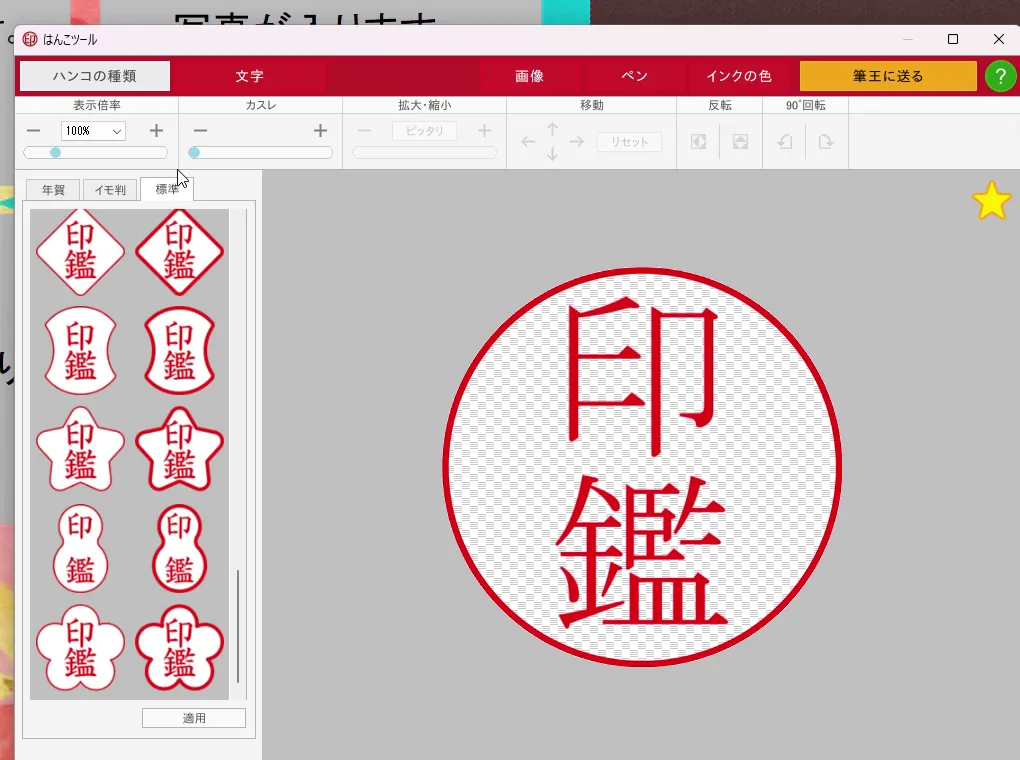Reduce the カスレ effect with minus
1020x760 pixels.
click(200, 131)
